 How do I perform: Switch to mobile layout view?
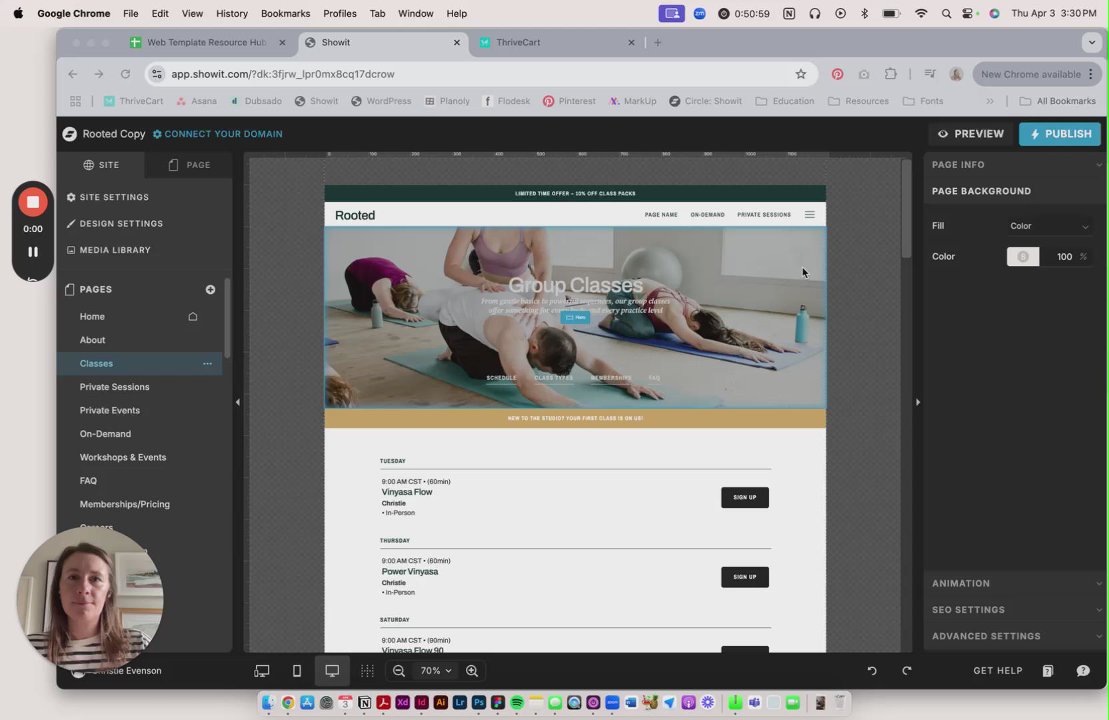(297, 670)
